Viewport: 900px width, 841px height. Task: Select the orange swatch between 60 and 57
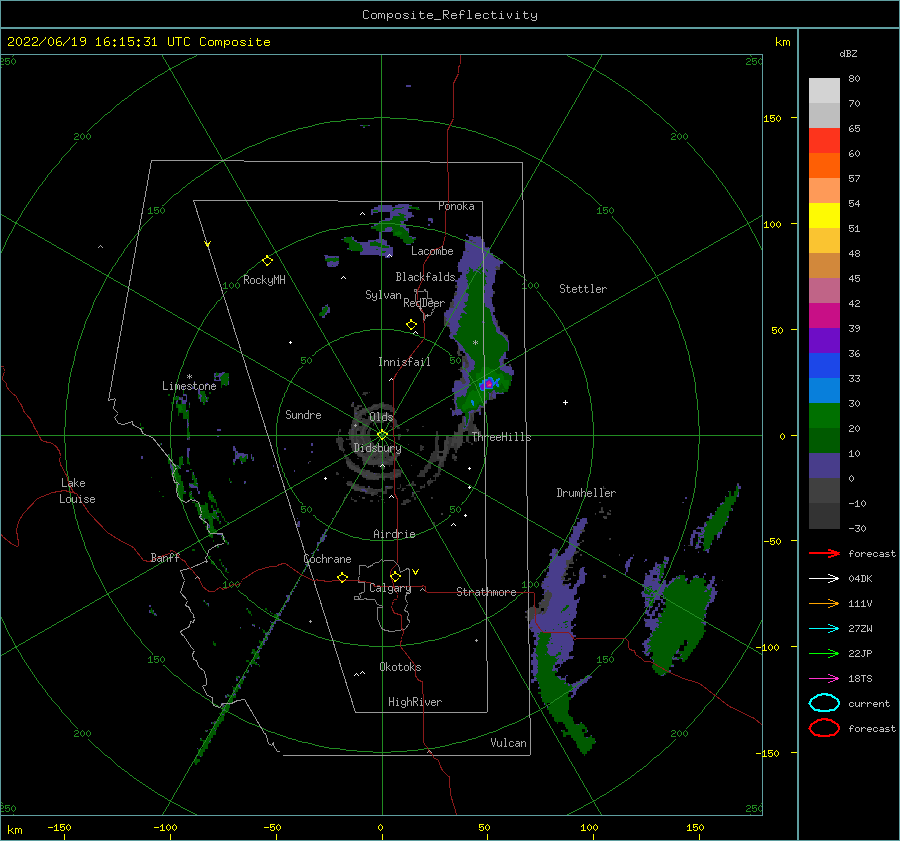(824, 165)
